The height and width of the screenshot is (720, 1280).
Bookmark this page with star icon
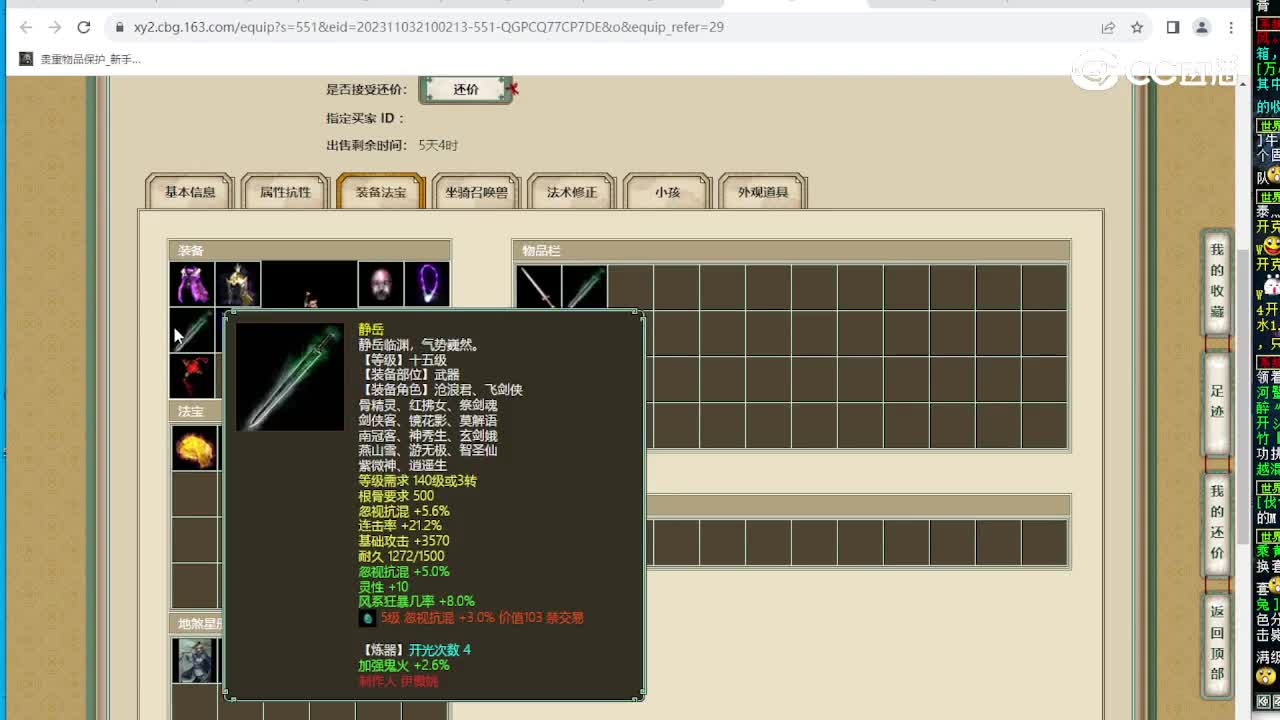[1137, 27]
